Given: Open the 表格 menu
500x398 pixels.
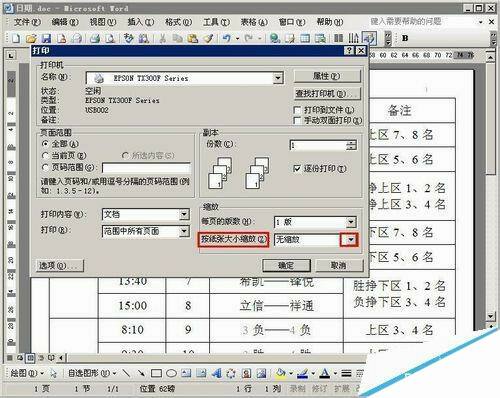Looking at the screenshot, I should [x=254, y=22].
